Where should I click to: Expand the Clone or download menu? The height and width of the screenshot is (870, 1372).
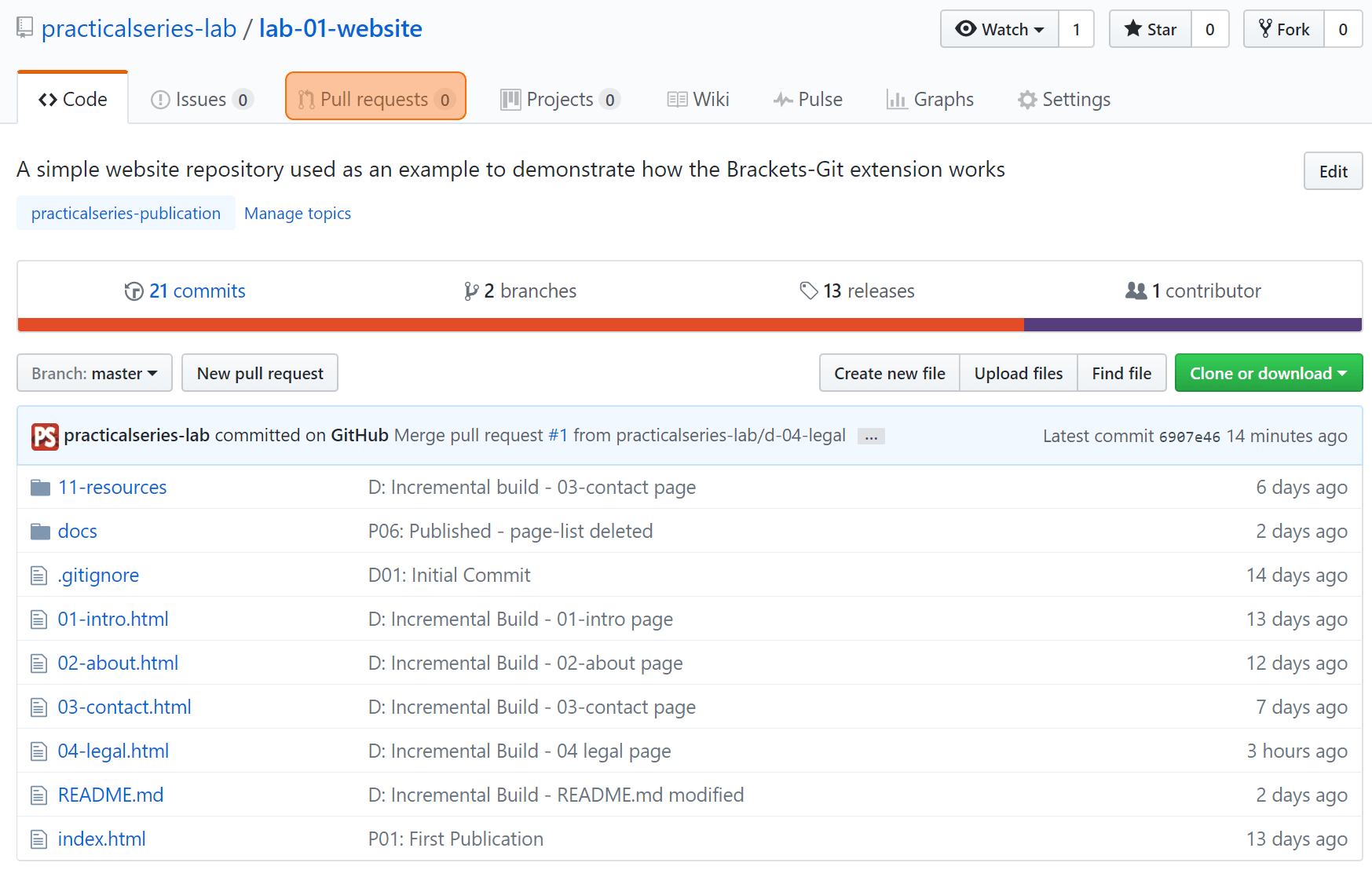pos(1268,373)
